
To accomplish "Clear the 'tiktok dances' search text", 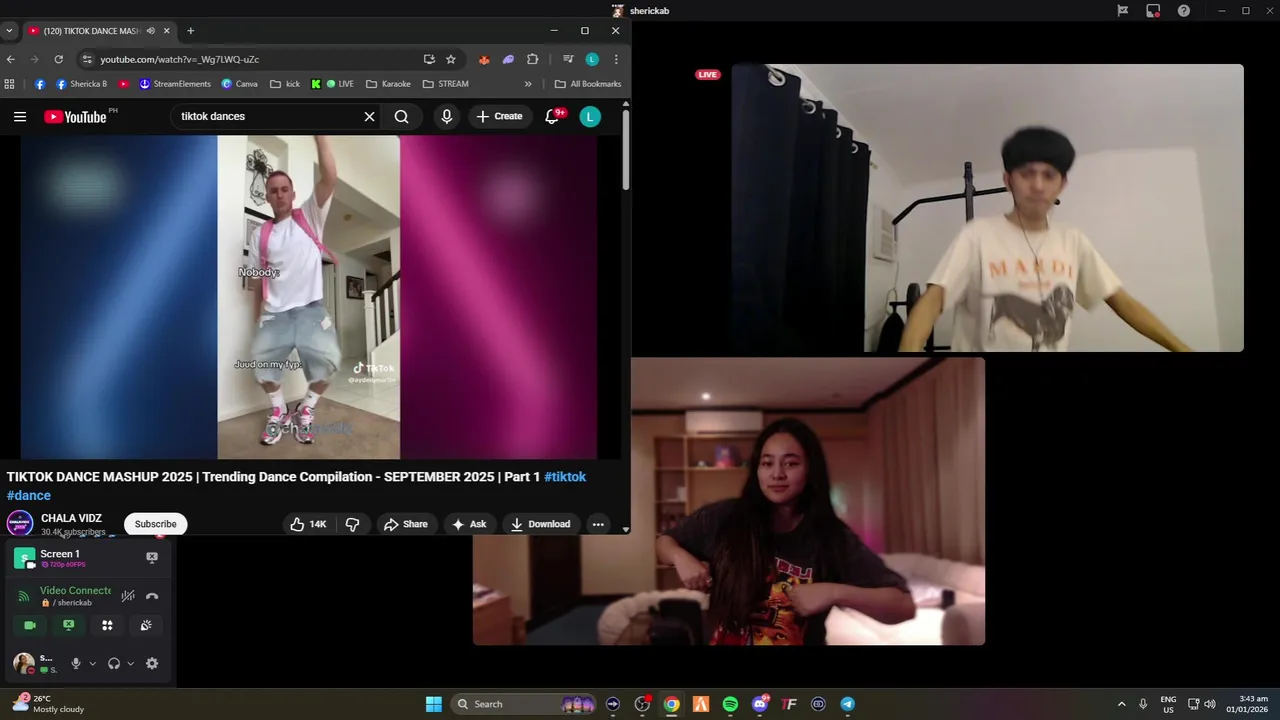I will (369, 117).
